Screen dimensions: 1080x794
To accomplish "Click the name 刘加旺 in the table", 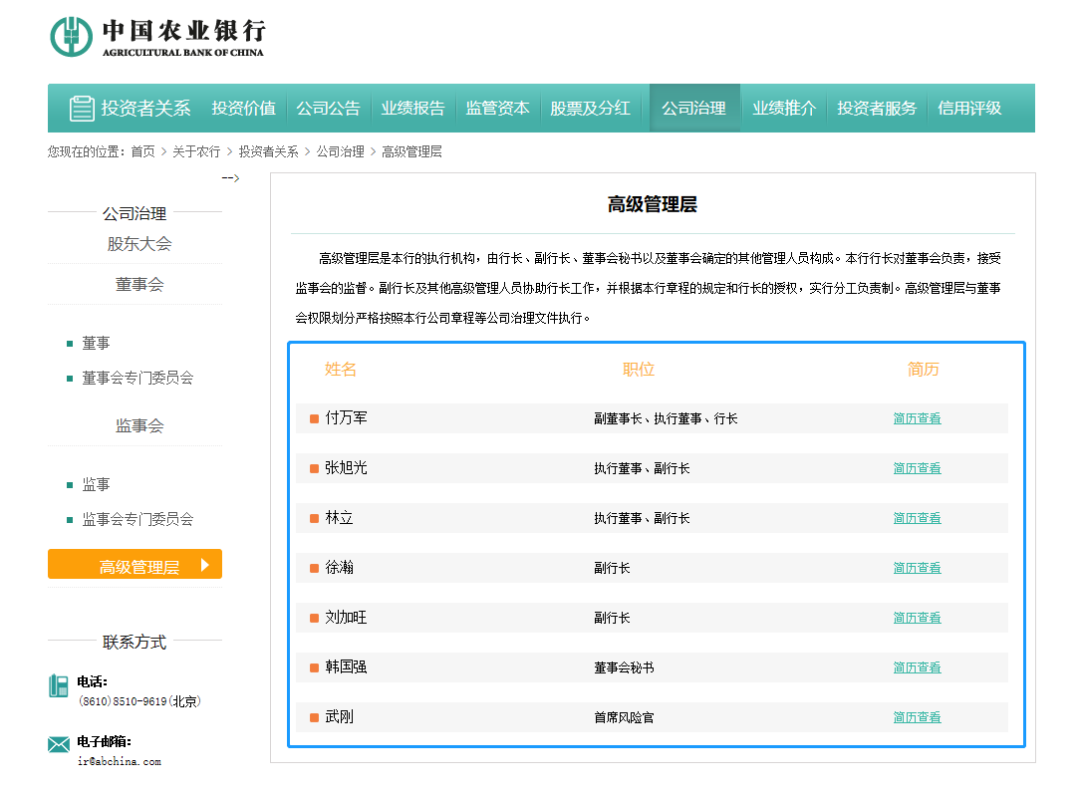I will tap(346, 617).
